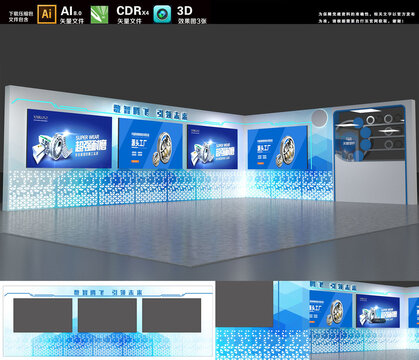
Task: Click the green CorelDRAW icon
Action: point(100,14)
